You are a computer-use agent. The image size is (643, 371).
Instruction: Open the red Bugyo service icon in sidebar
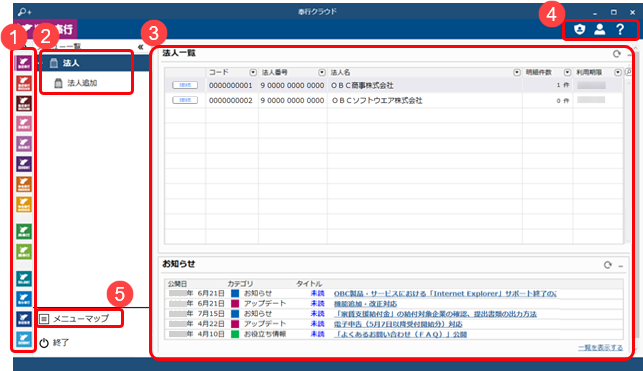point(24,83)
